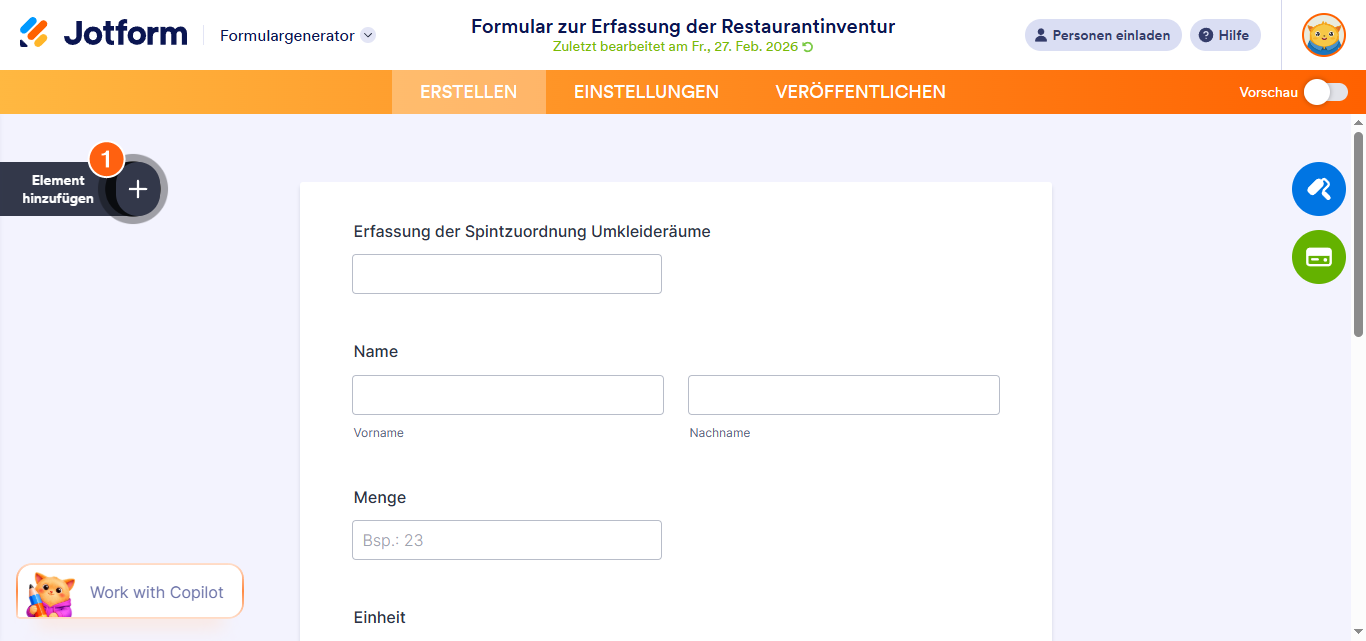Click the Nachname input field
1366x641 pixels.
click(843, 394)
